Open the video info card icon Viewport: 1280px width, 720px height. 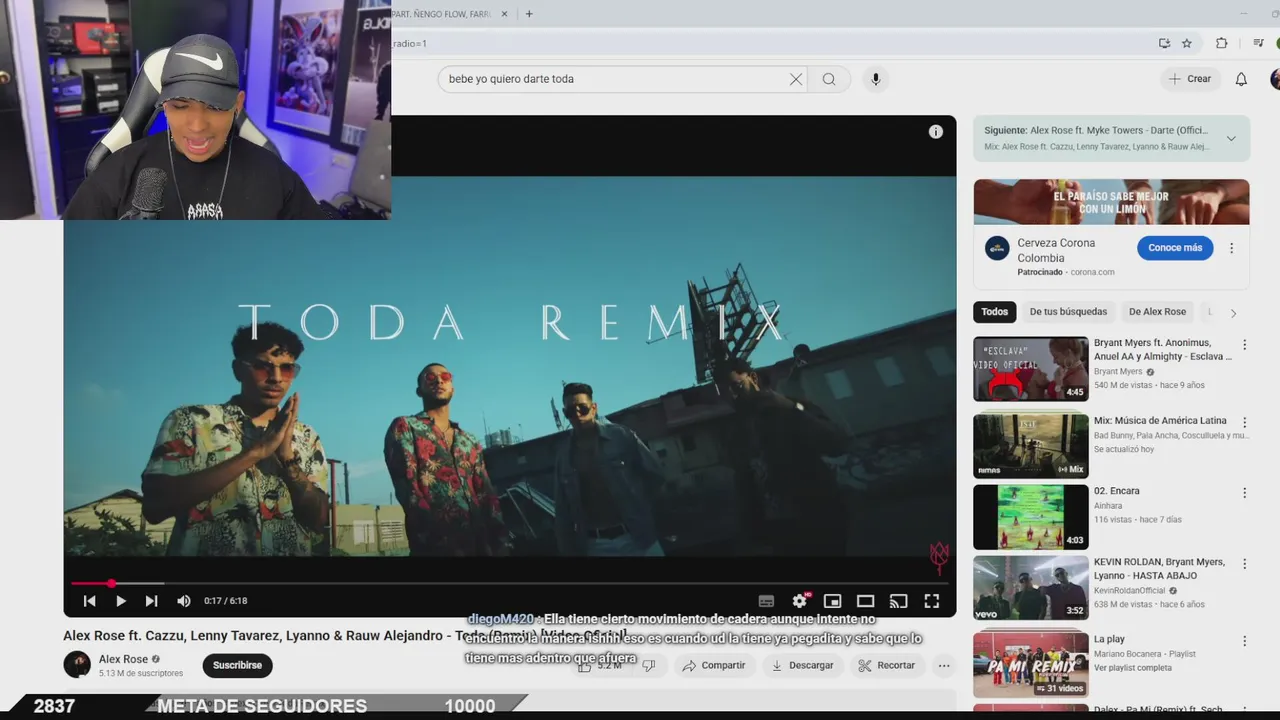[x=936, y=132]
